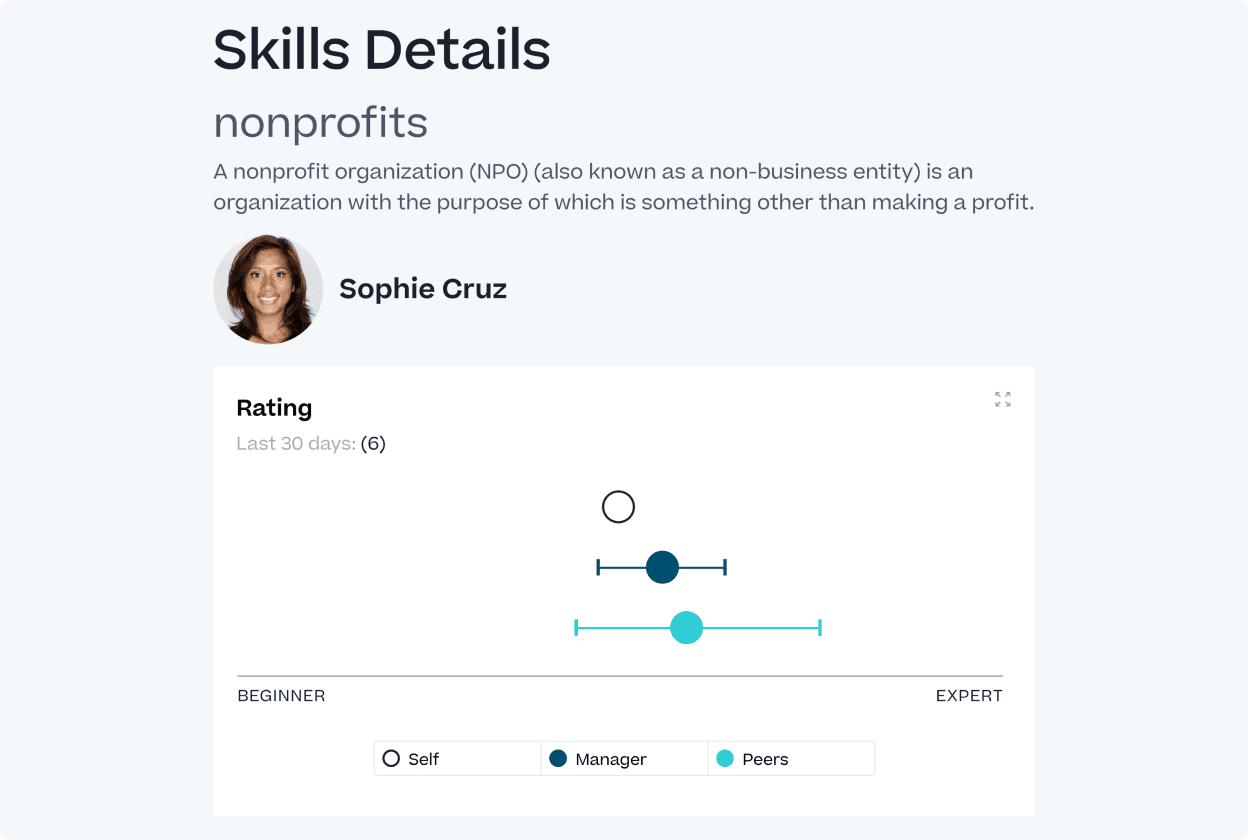The height and width of the screenshot is (840, 1248).
Task: Select the teal Peers rating marker on chart
Action: point(687,627)
